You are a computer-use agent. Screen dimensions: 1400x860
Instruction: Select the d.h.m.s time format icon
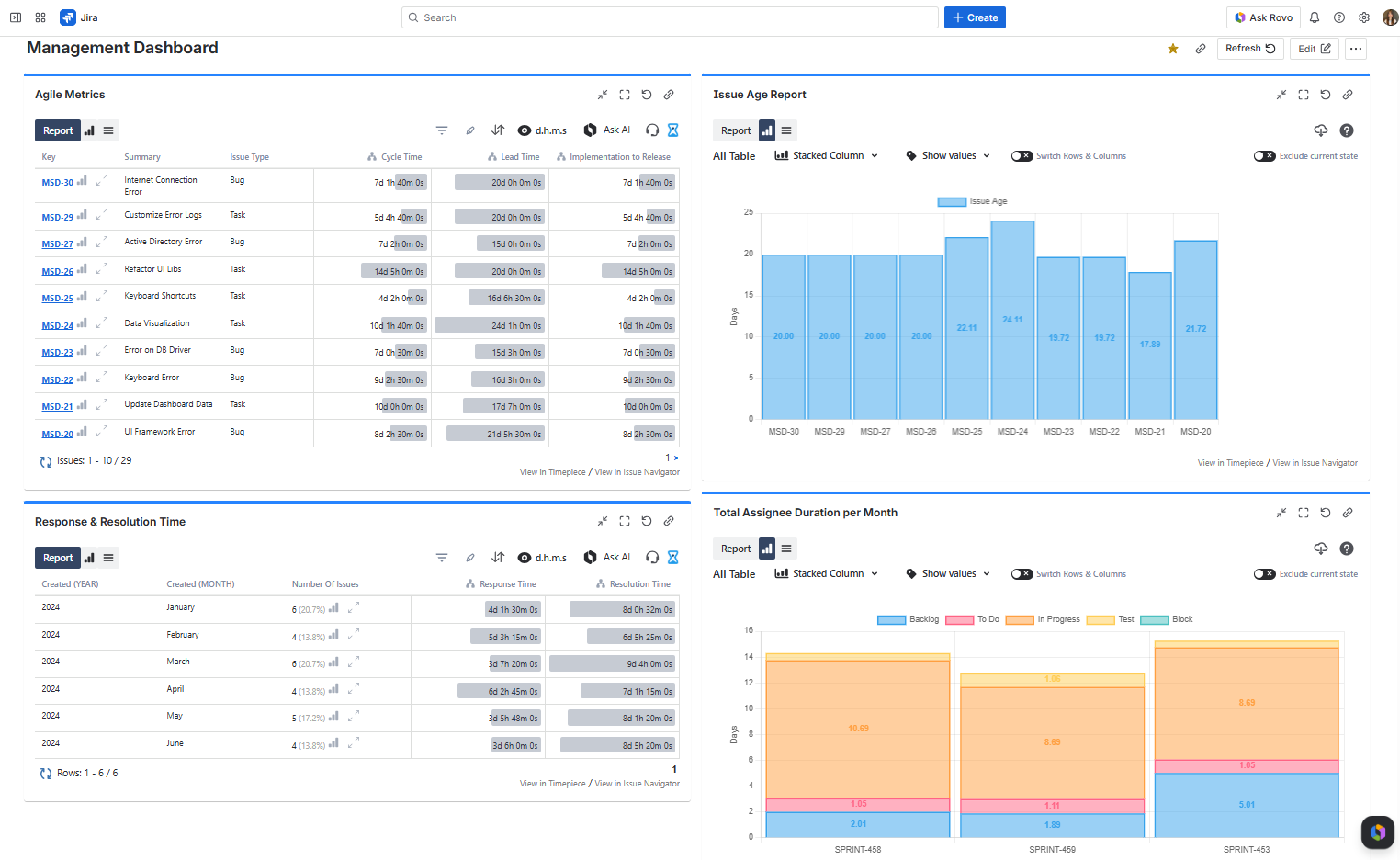tap(542, 130)
